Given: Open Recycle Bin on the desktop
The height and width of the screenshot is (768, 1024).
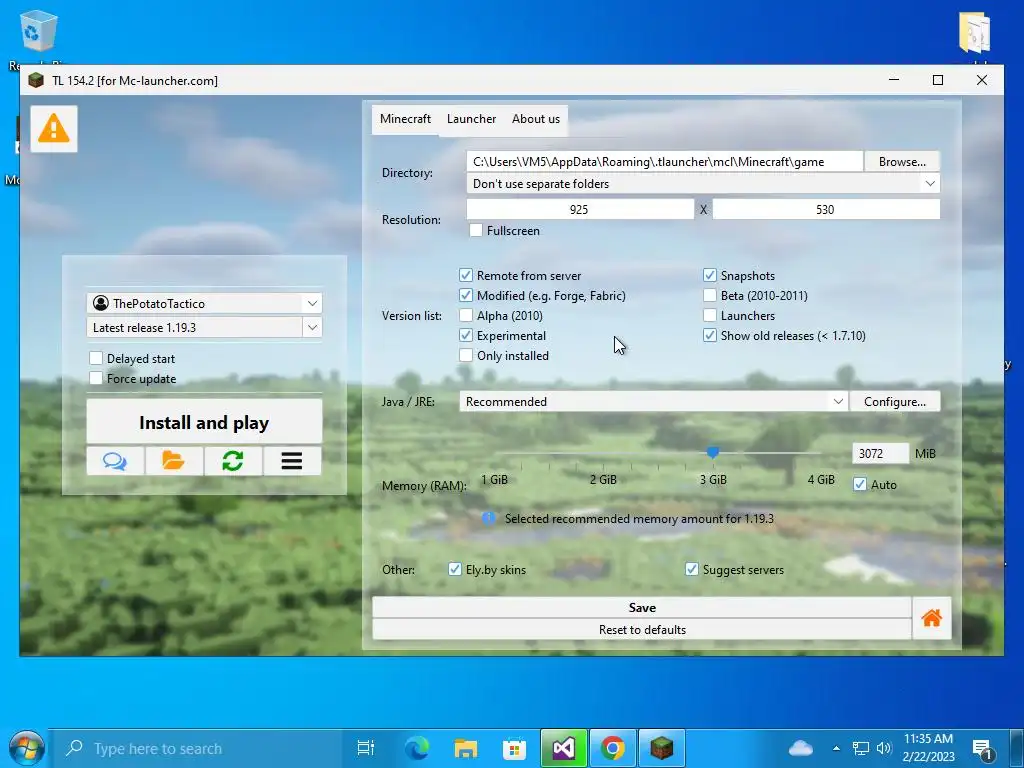Looking at the screenshot, I should pos(39,31).
